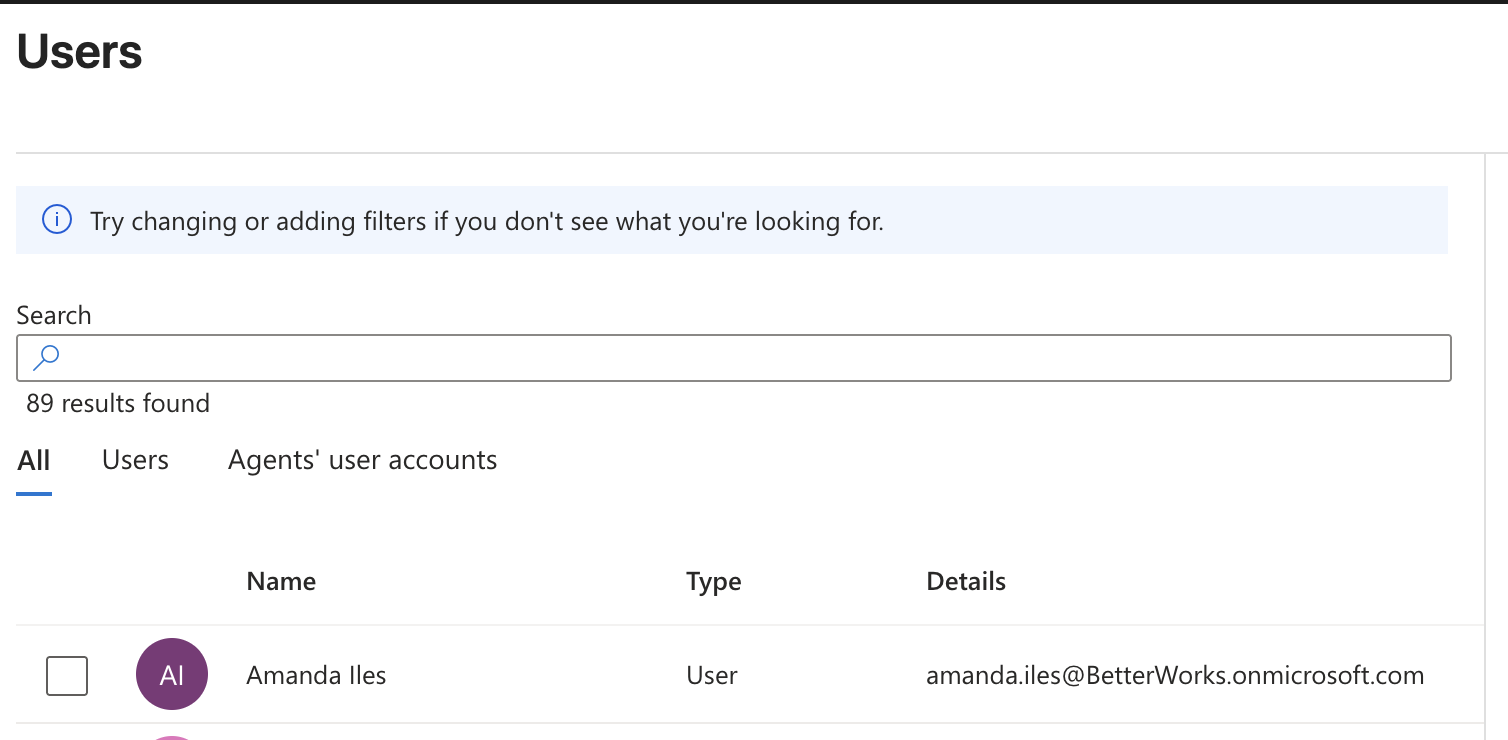Click the Type column header

[x=714, y=581]
